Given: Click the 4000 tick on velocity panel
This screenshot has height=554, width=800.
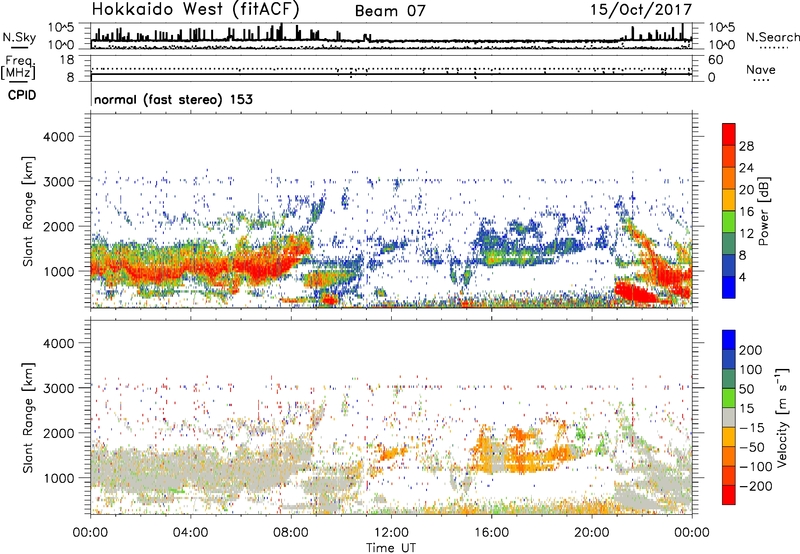Looking at the screenshot, I should click(x=58, y=343).
